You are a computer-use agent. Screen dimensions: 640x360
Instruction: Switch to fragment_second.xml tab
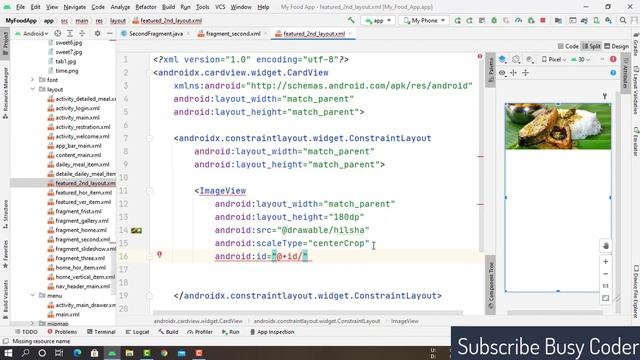233,33
